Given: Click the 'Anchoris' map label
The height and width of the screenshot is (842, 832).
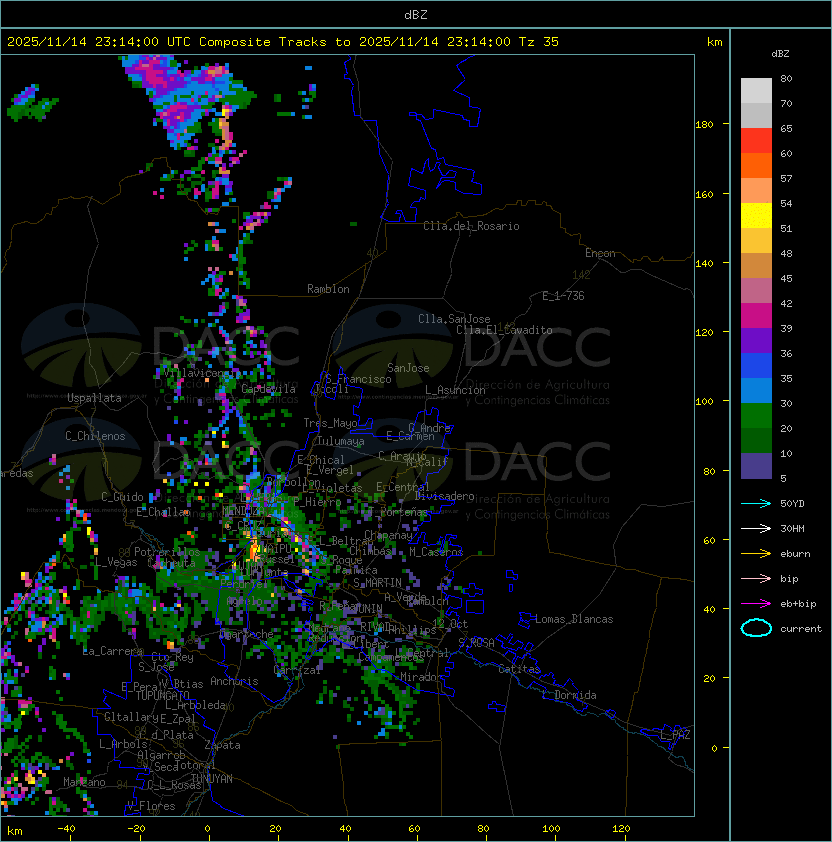Looking at the screenshot, I should [234, 681].
